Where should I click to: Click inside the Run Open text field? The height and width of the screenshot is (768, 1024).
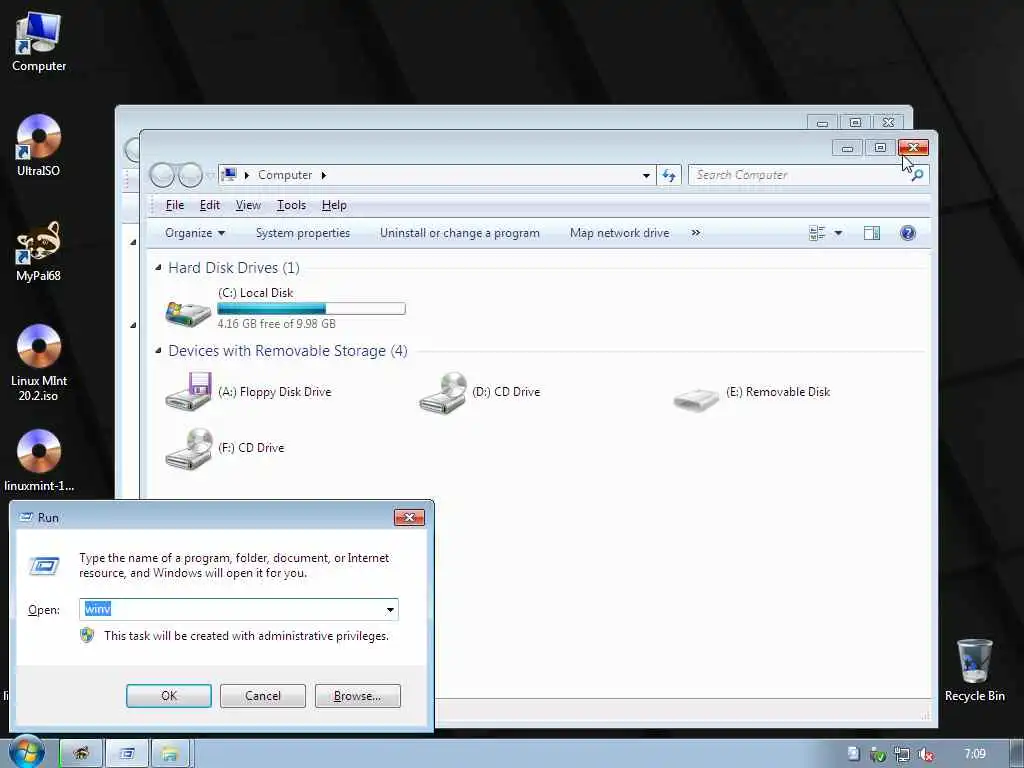[x=231, y=610]
